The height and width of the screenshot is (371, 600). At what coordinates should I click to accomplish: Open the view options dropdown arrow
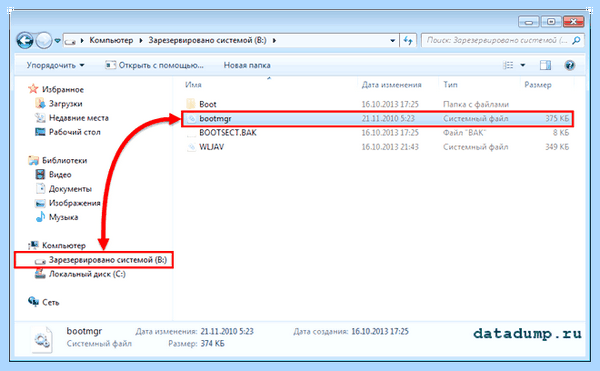[523, 65]
